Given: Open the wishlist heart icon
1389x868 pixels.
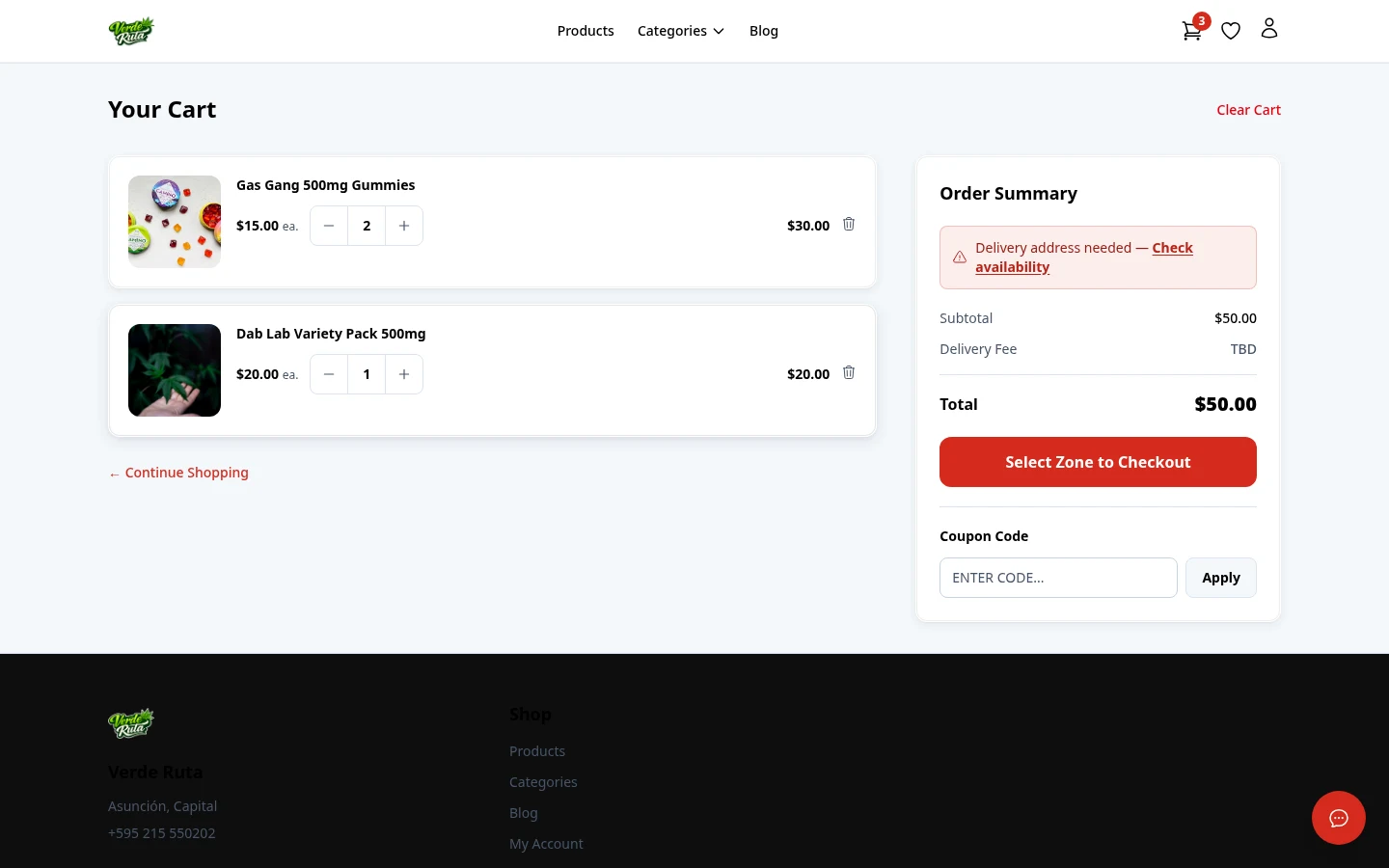Looking at the screenshot, I should coord(1231,30).
